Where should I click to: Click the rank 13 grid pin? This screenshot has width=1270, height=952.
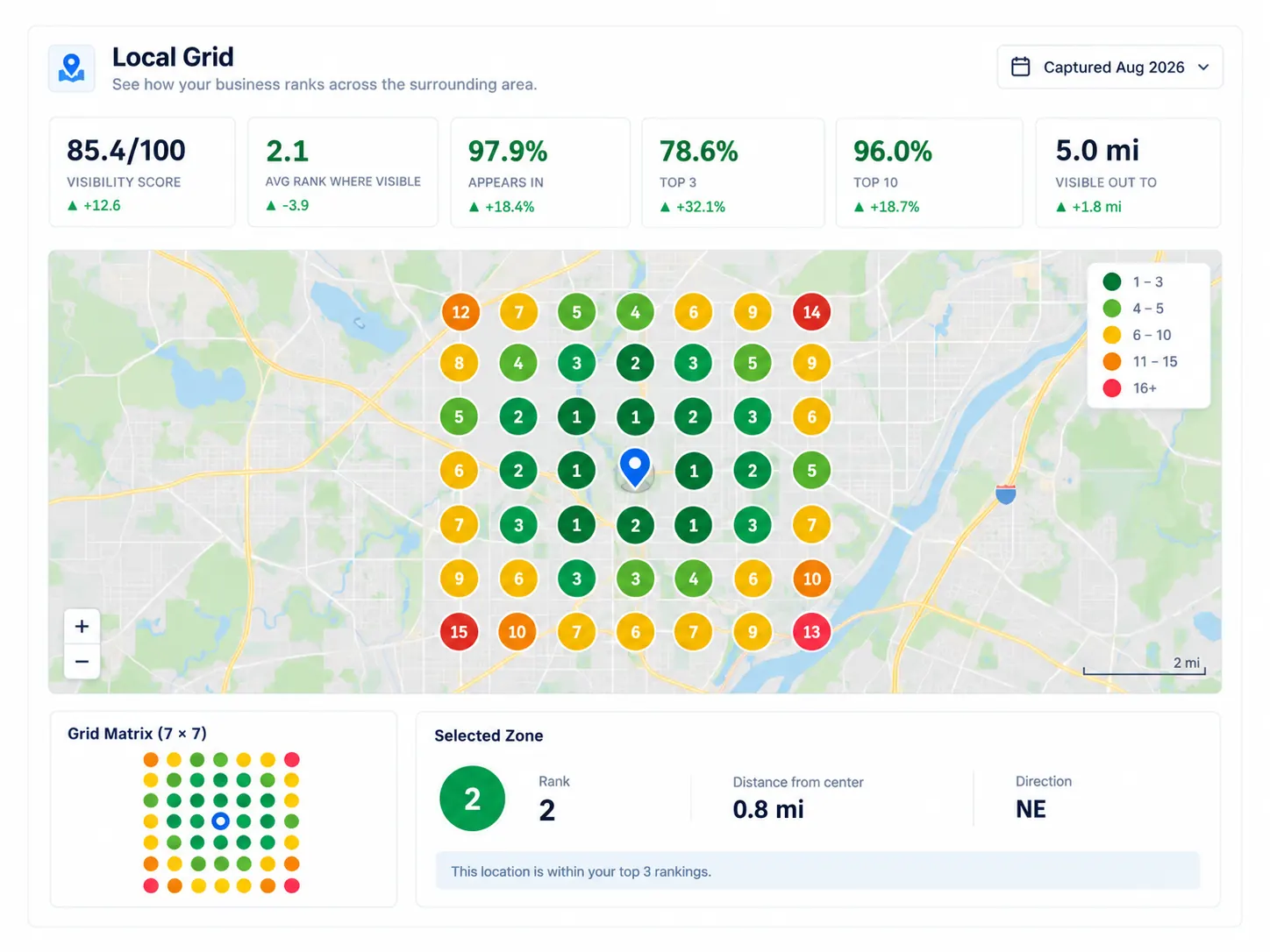click(x=811, y=632)
